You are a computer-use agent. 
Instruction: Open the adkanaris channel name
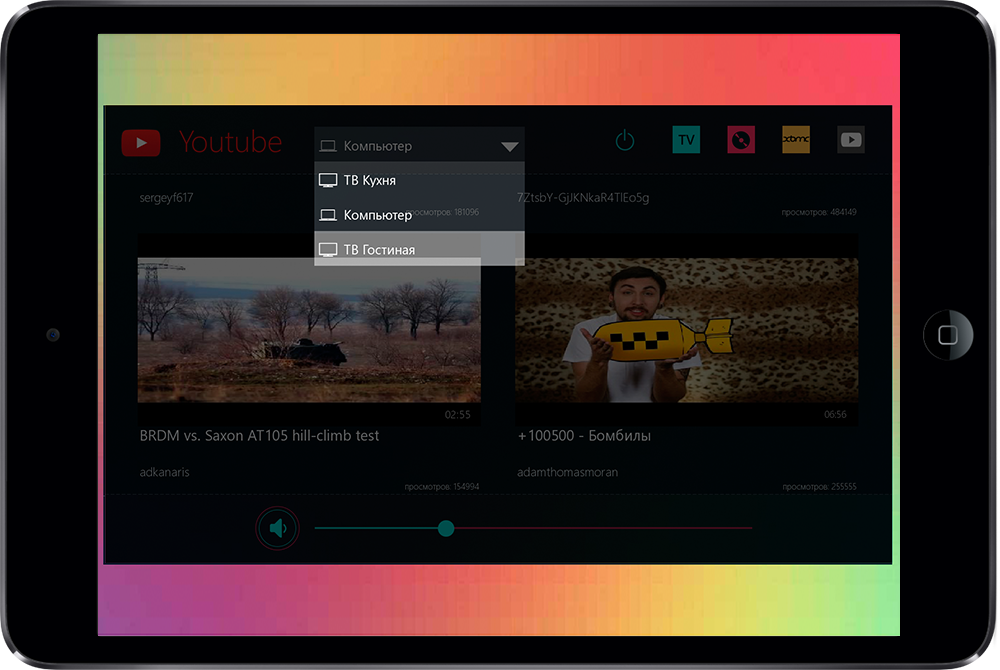(164, 472)
